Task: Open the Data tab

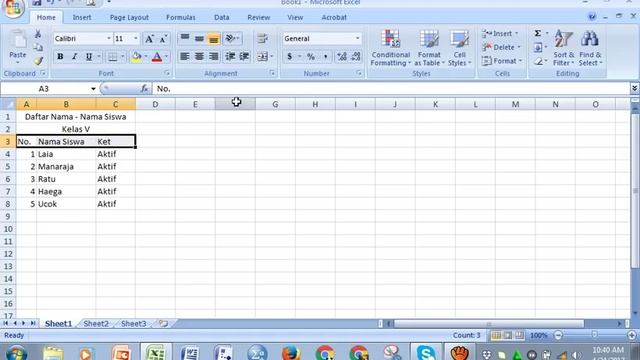Action: (x=222, y=18)
